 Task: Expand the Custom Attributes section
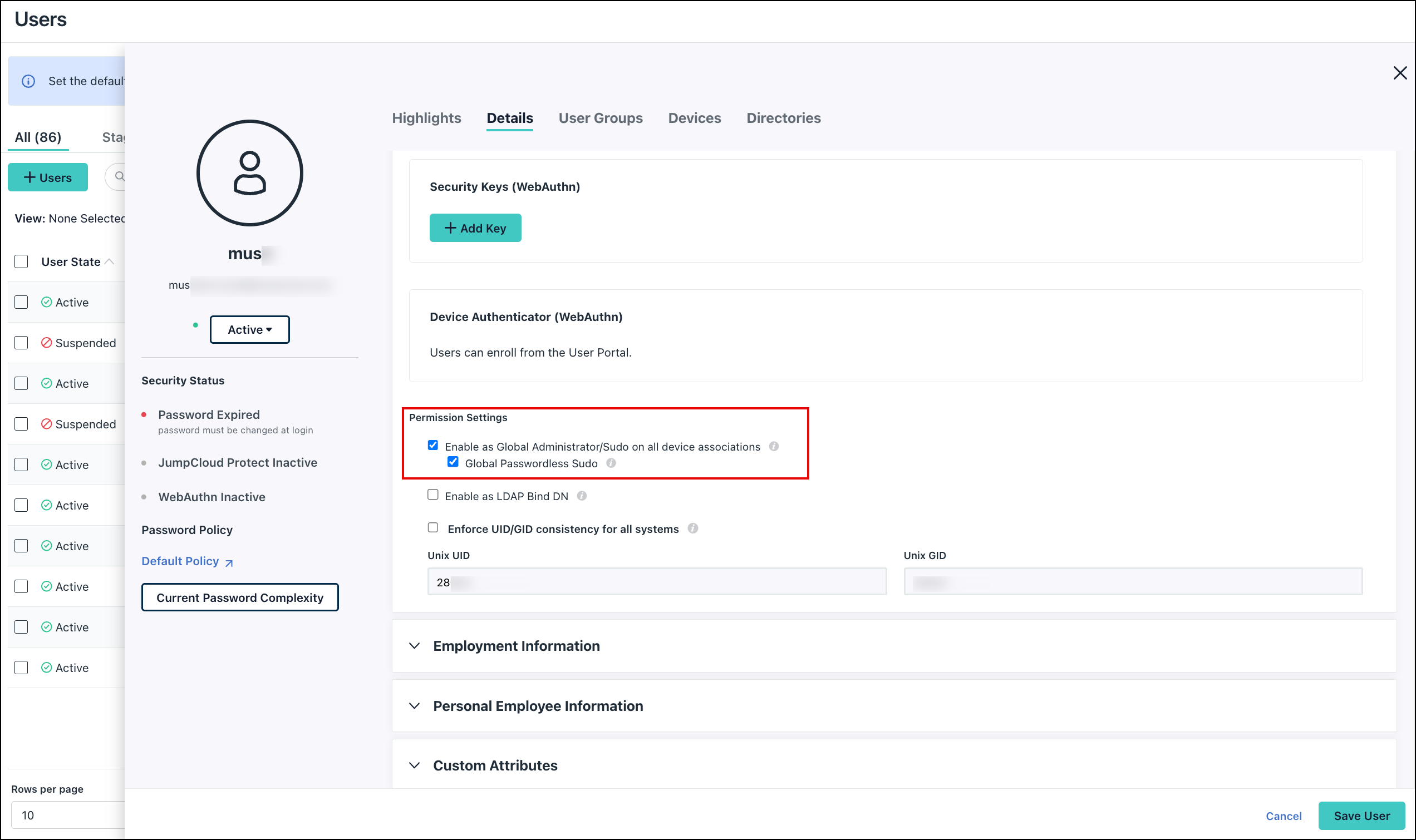495,765
